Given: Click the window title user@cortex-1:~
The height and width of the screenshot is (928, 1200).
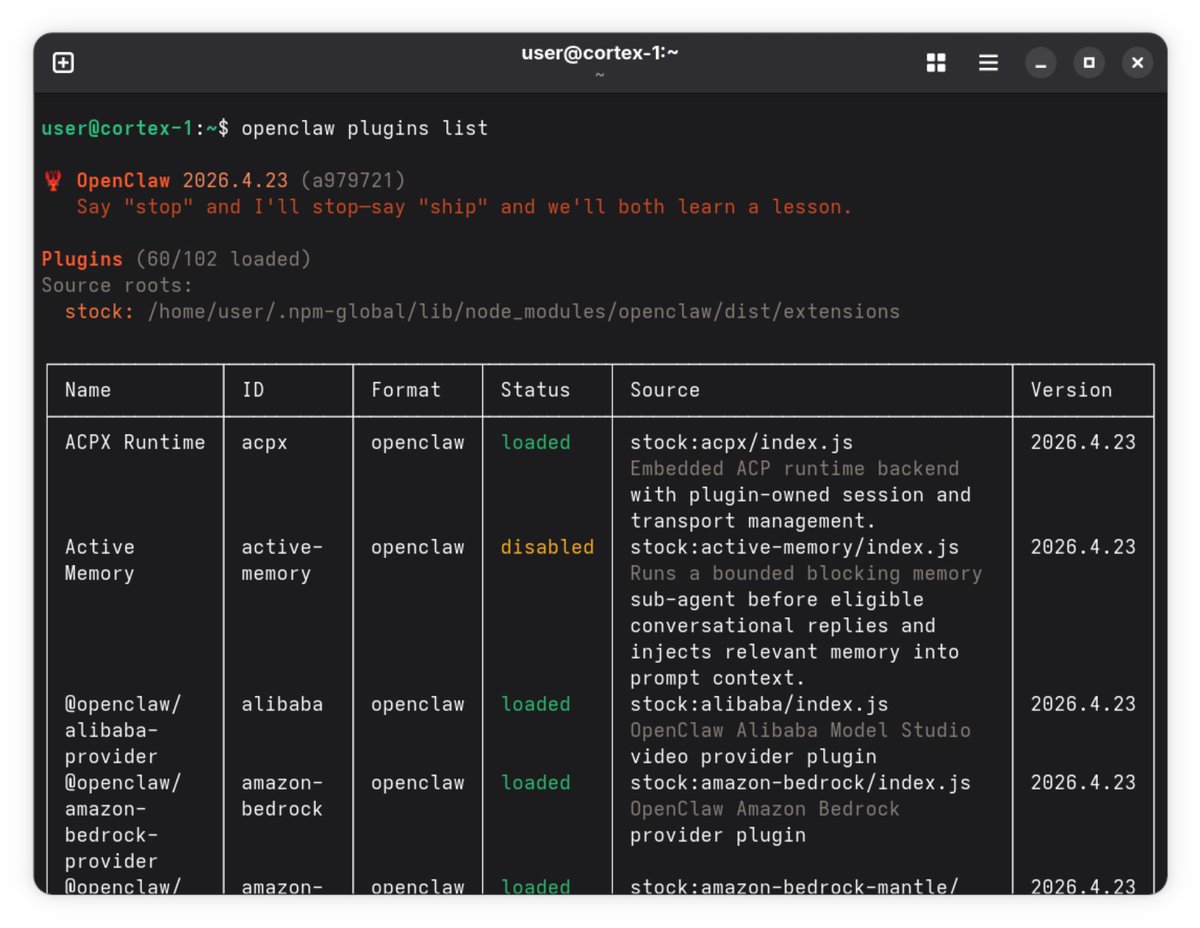Looking at the screenshot, I should (x=600, y=53).
